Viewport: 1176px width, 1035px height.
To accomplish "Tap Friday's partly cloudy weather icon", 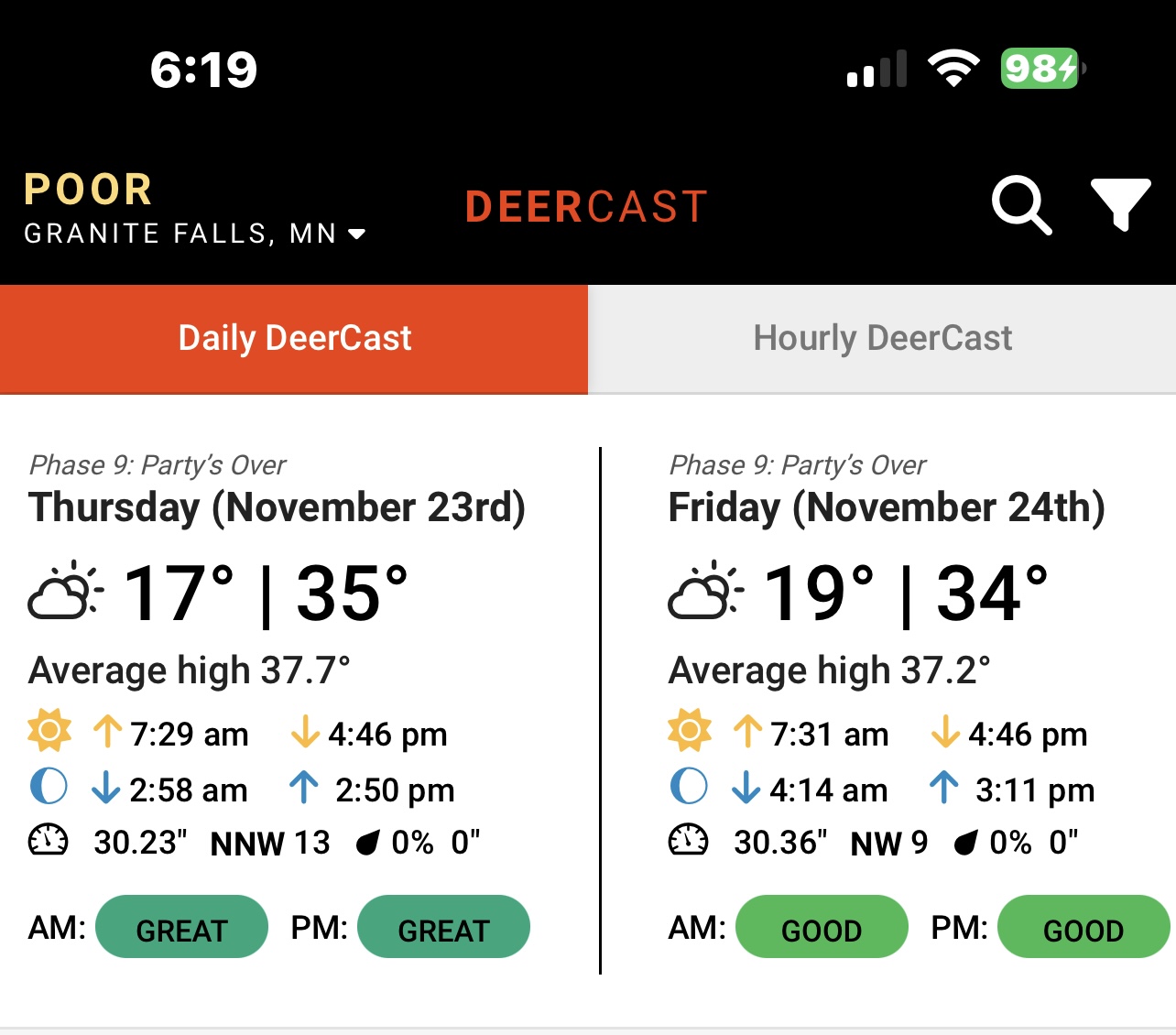I will click(705, 591).
